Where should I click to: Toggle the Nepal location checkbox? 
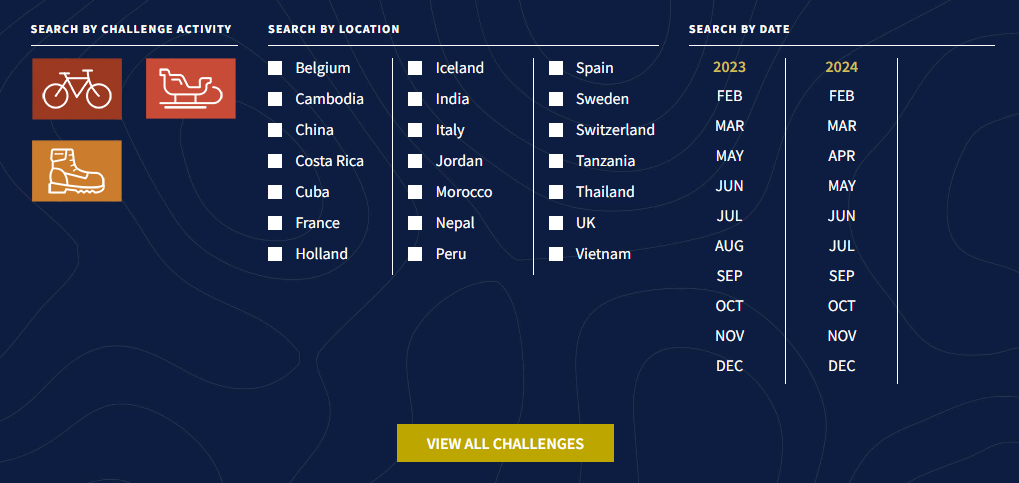tap(415, 223)
